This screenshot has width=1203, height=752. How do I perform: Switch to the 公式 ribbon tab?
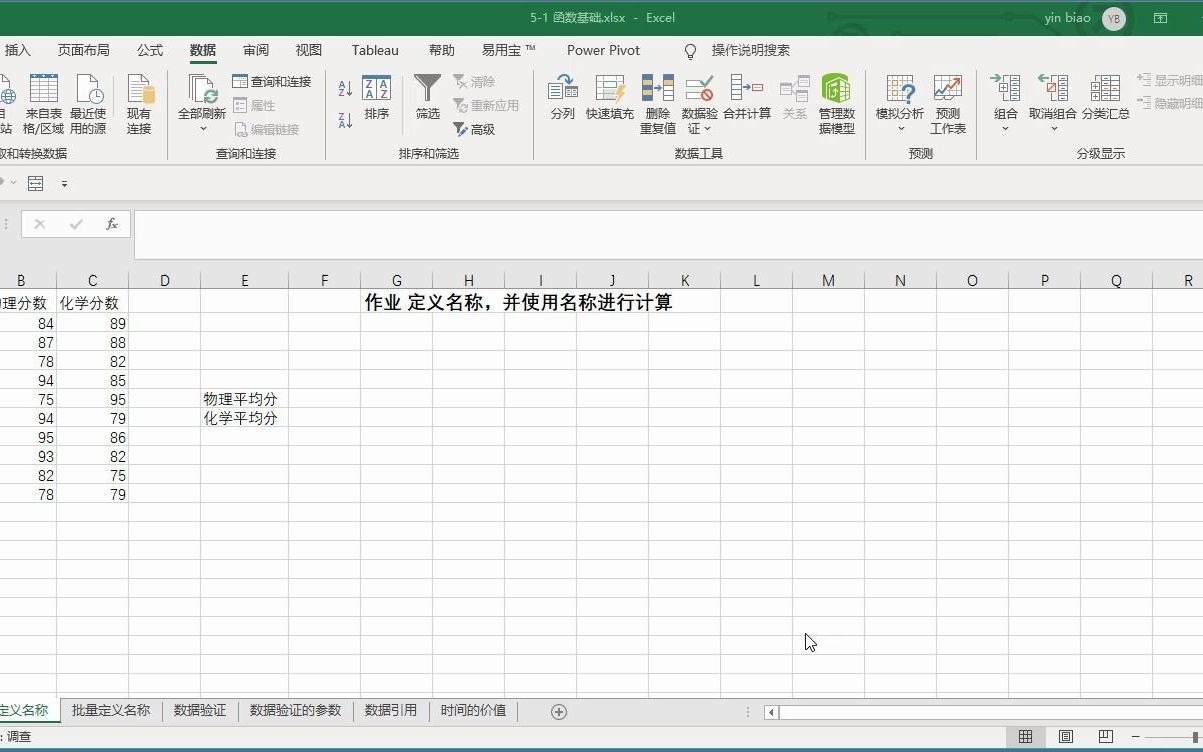tap(149, 50)
